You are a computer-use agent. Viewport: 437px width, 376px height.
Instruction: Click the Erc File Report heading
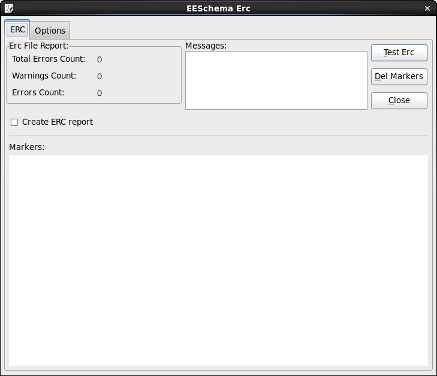click(x=39, y=46)
